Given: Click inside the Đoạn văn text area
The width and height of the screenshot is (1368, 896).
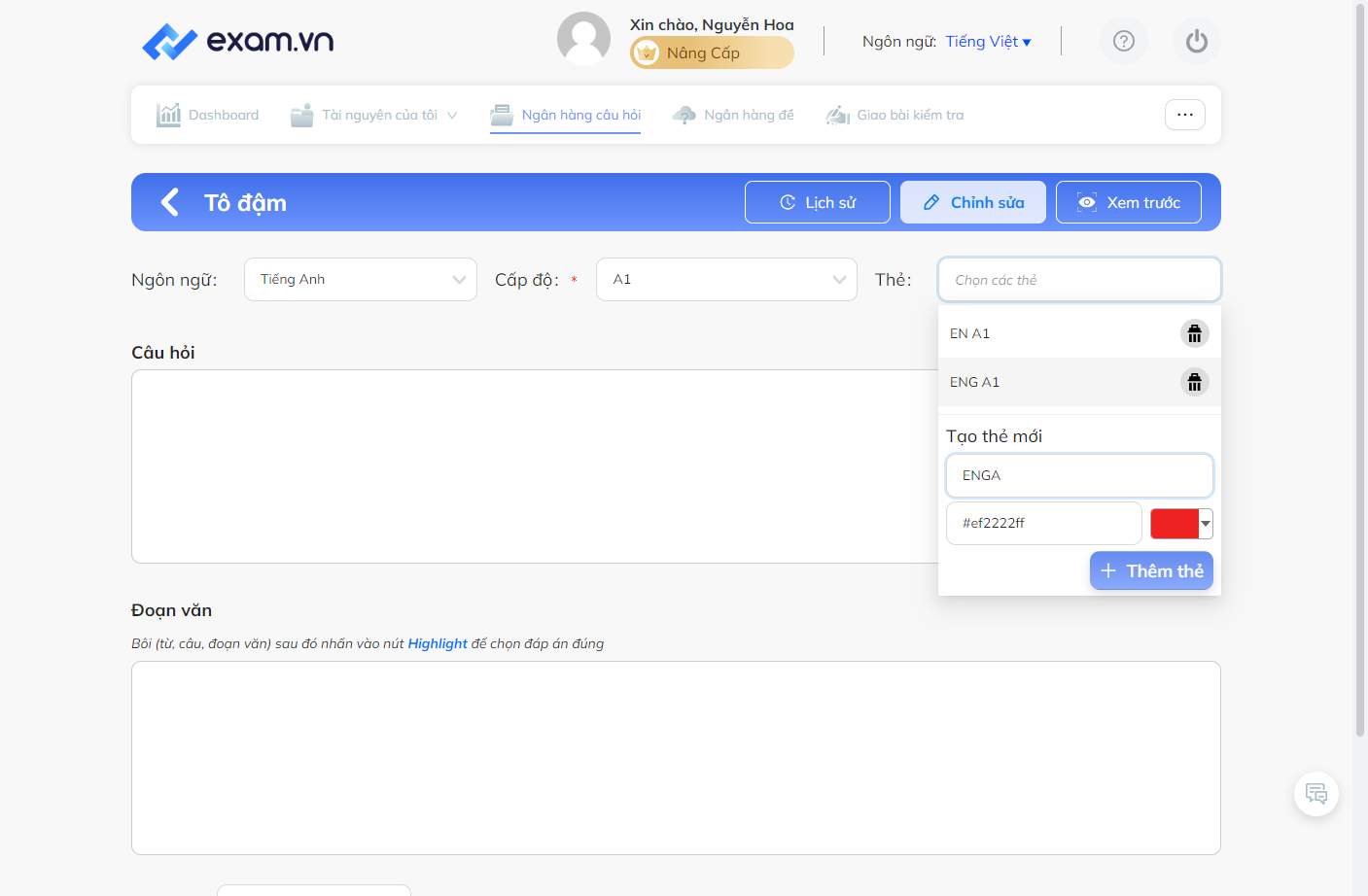Looking at the screenshot, I should (x=676, y=758).
